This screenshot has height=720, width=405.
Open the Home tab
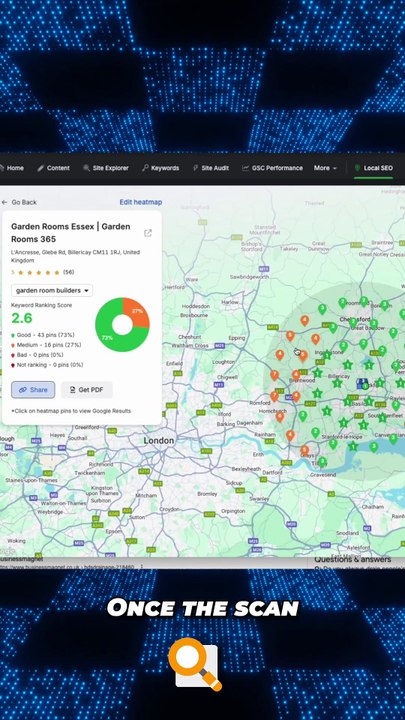(12, 168)
